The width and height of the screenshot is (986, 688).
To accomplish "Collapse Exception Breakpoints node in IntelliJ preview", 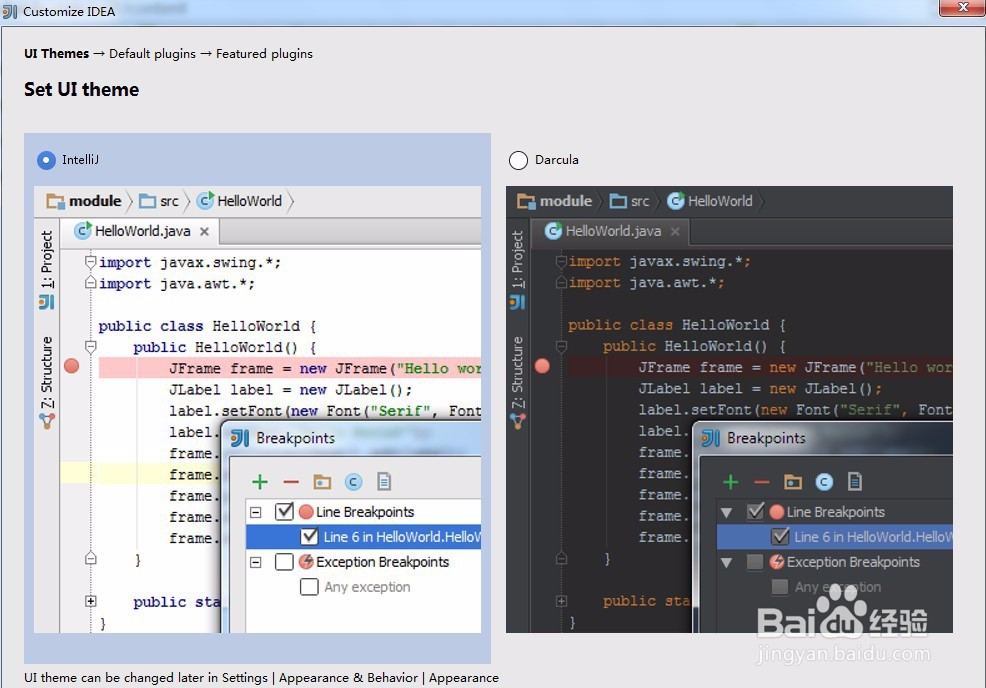I will click(255, 562).
